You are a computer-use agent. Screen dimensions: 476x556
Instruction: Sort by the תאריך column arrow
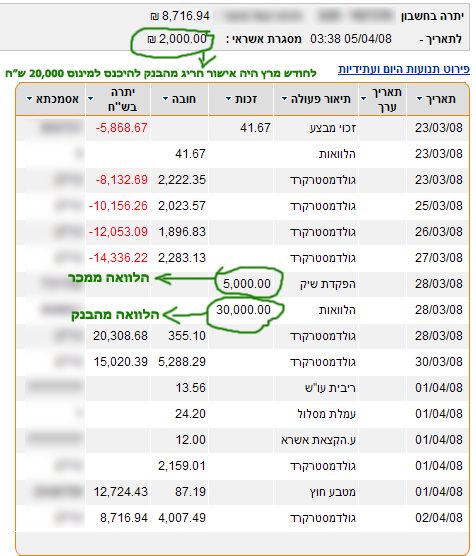point(420,99)
